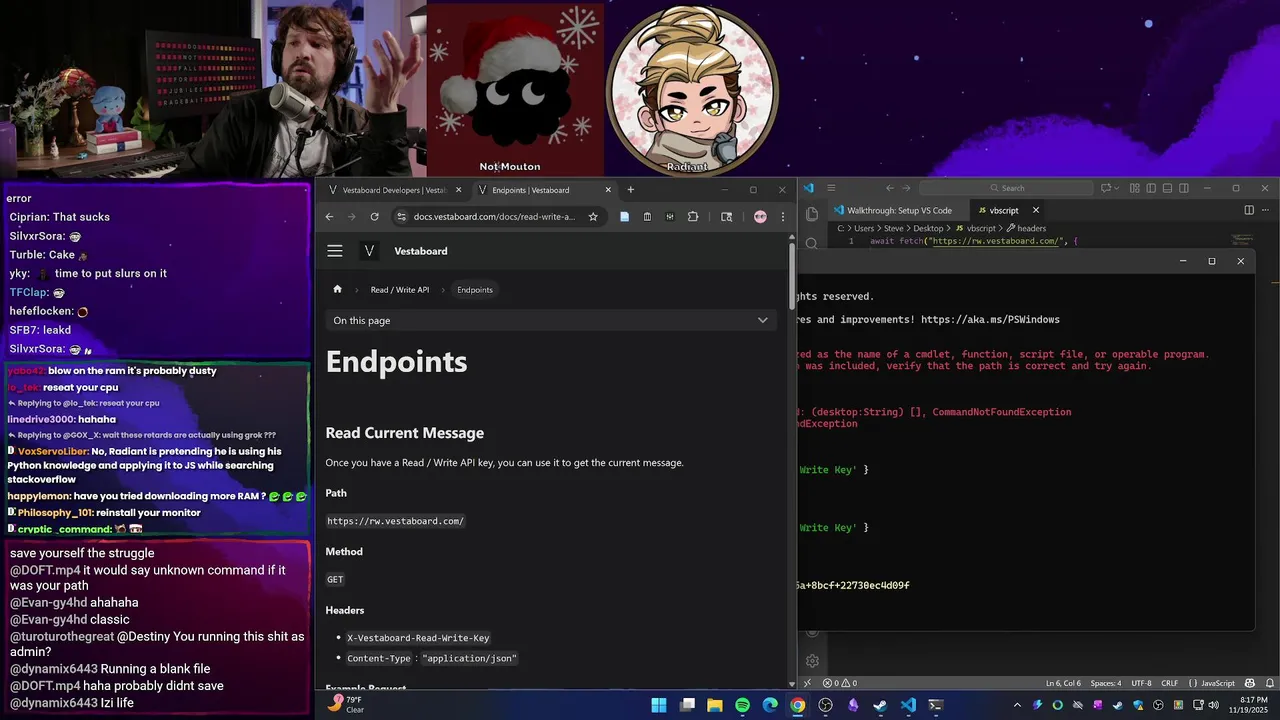The height and width of the screenshot is (720, 1280).
Task: Click headers breadcrumb in VS Code
Action: pyautogui.click(x=1031, y=228)
